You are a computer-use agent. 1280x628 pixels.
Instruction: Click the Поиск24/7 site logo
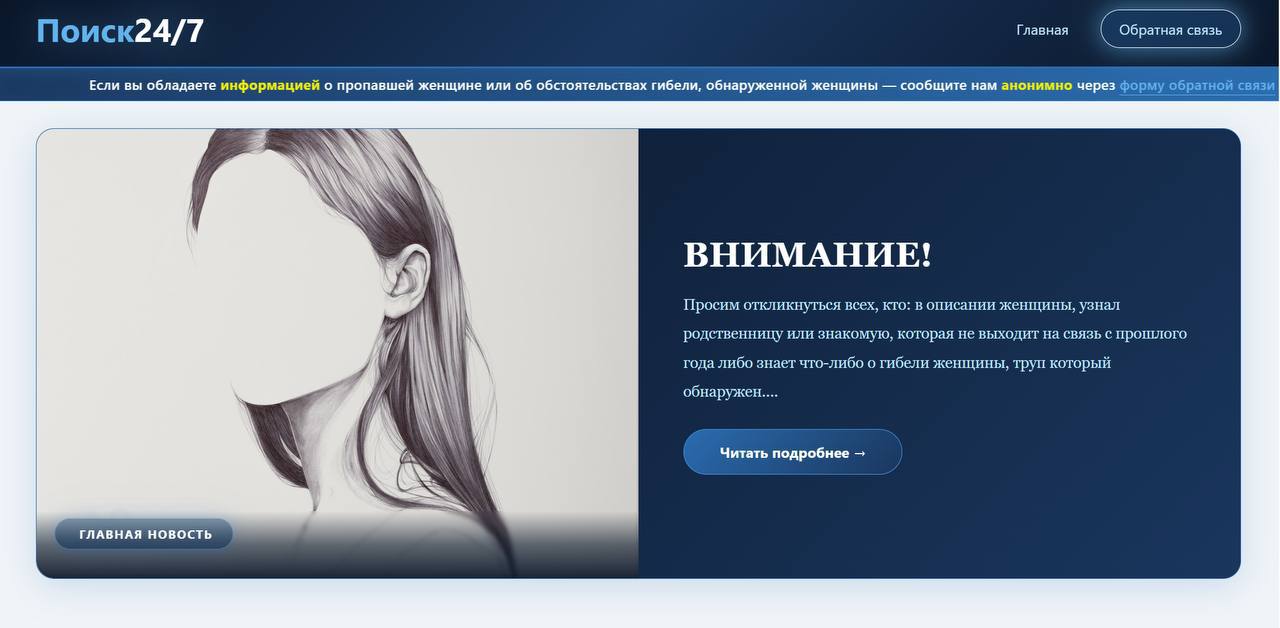120,31
